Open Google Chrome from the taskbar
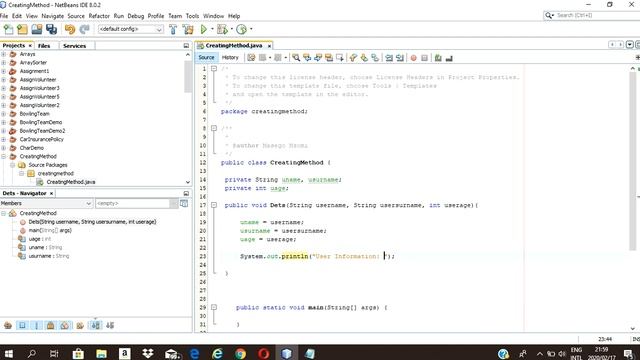 tap(240, 353)
